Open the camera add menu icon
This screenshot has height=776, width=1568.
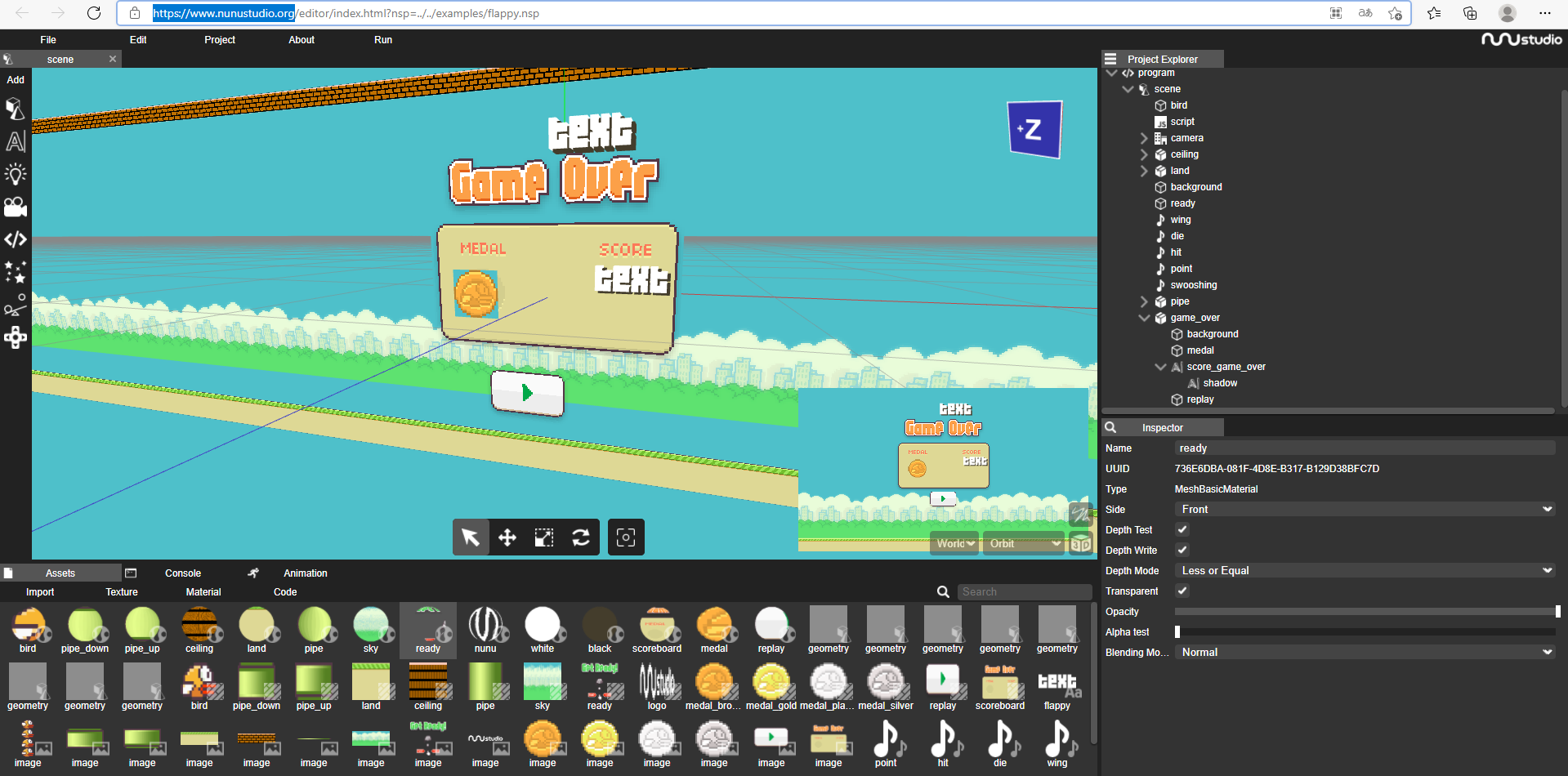(x=16, y=207)
